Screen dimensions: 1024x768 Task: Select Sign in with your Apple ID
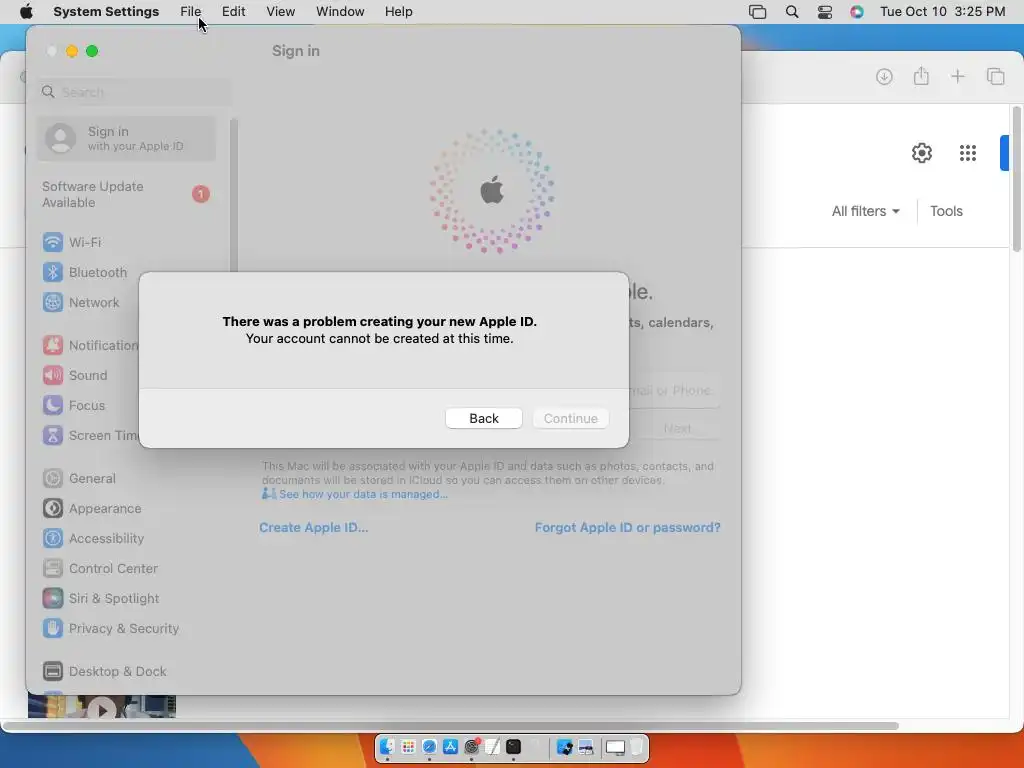coord(126,138)
